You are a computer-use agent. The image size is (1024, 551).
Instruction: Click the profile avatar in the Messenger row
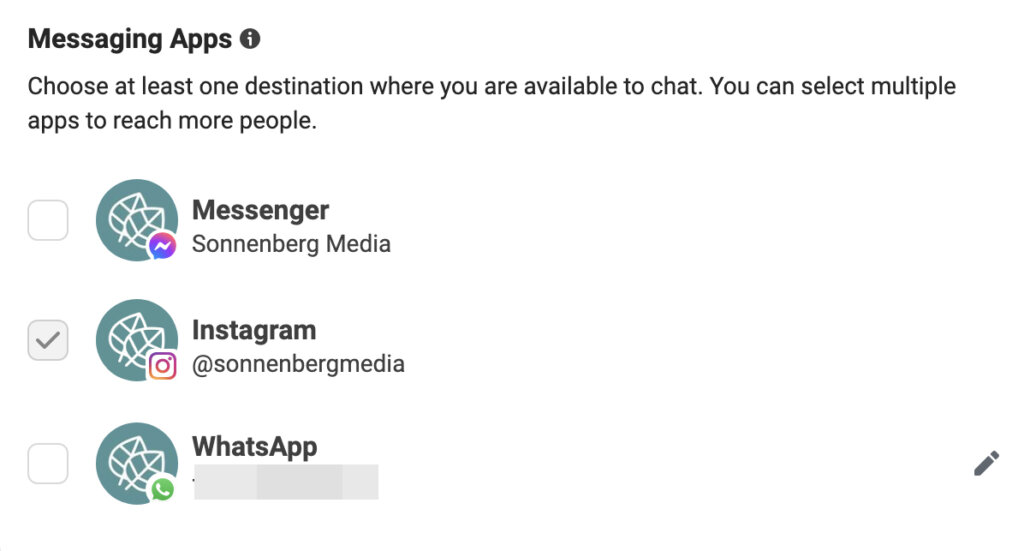point(132,216)
